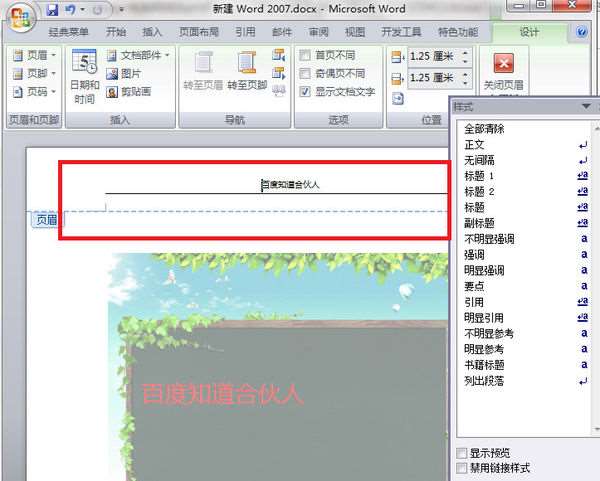Apply the 正文 style
Viewport: 600px width, 481px height.
525,145
